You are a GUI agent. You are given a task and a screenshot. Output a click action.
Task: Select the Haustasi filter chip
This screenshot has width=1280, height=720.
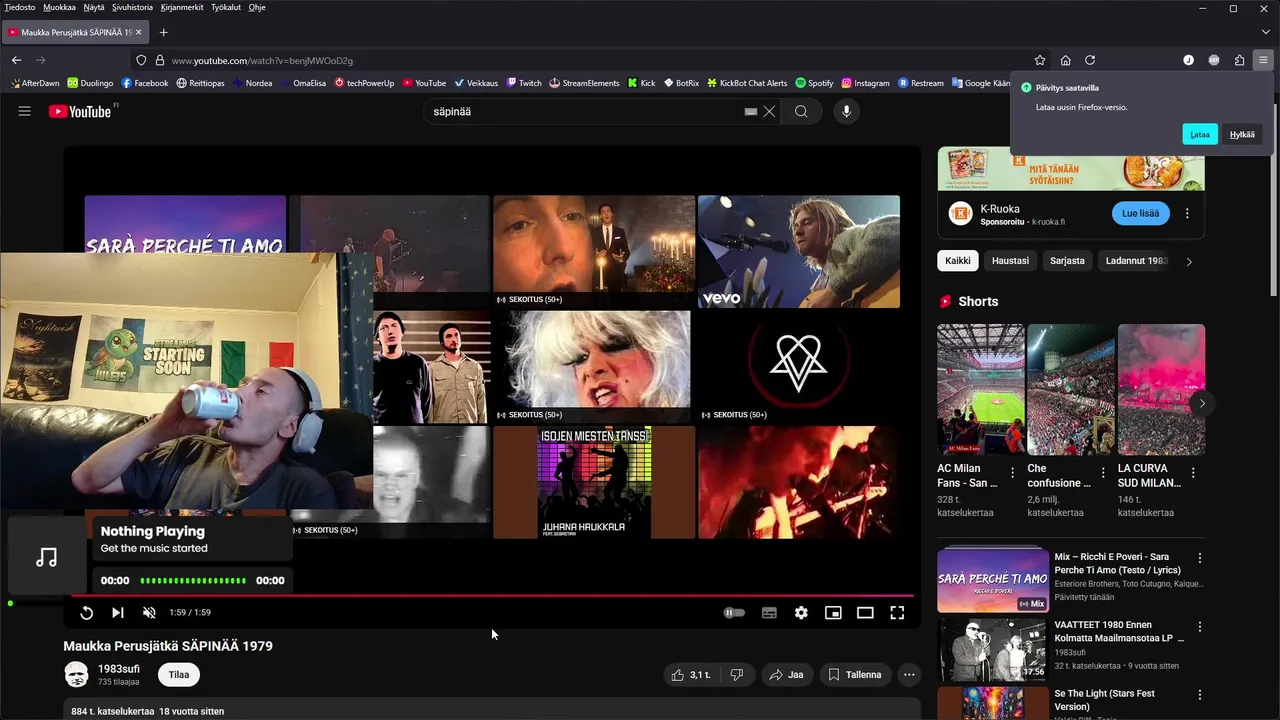1010,261
